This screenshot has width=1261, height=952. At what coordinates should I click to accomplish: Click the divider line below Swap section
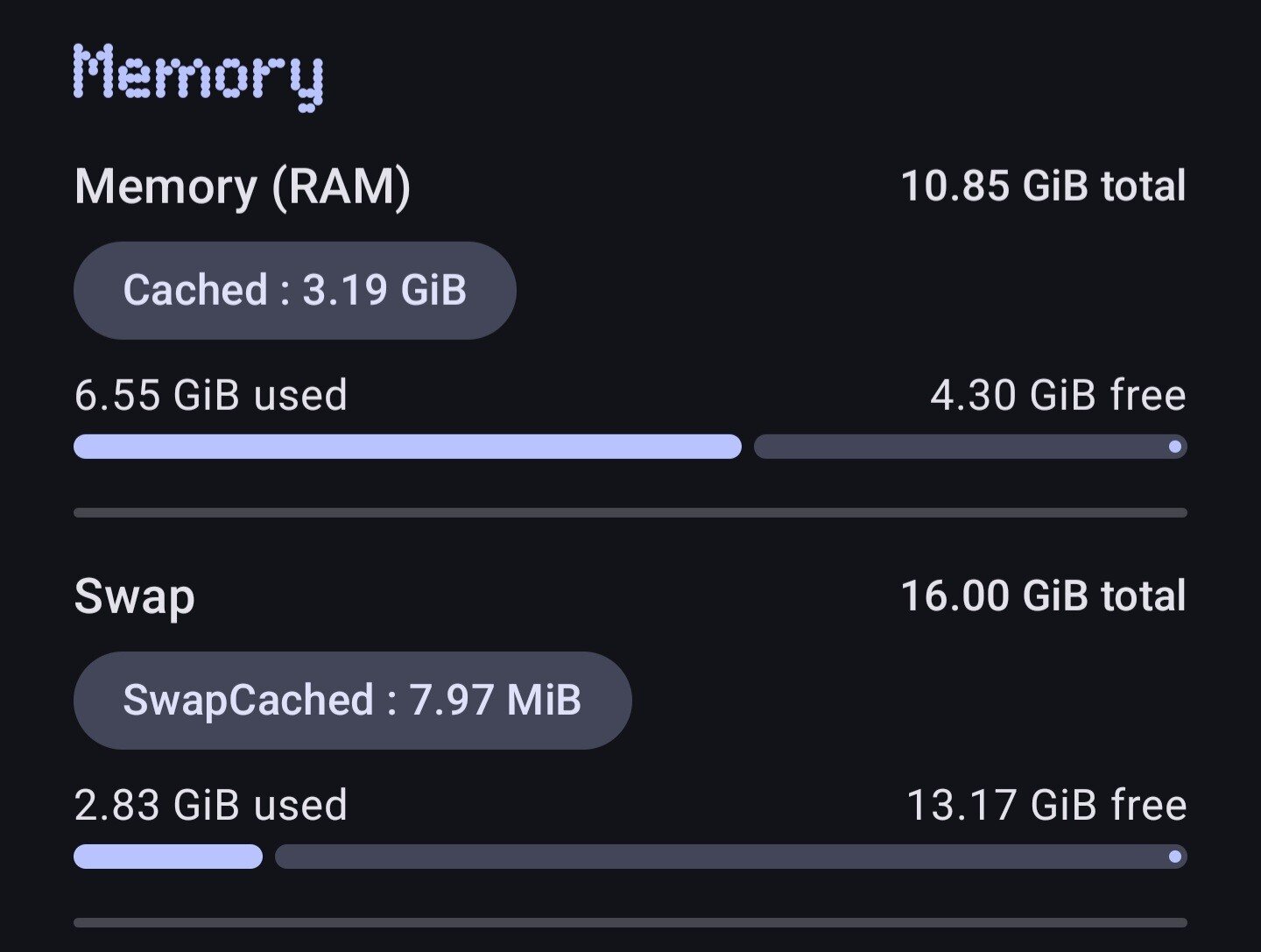630,922
